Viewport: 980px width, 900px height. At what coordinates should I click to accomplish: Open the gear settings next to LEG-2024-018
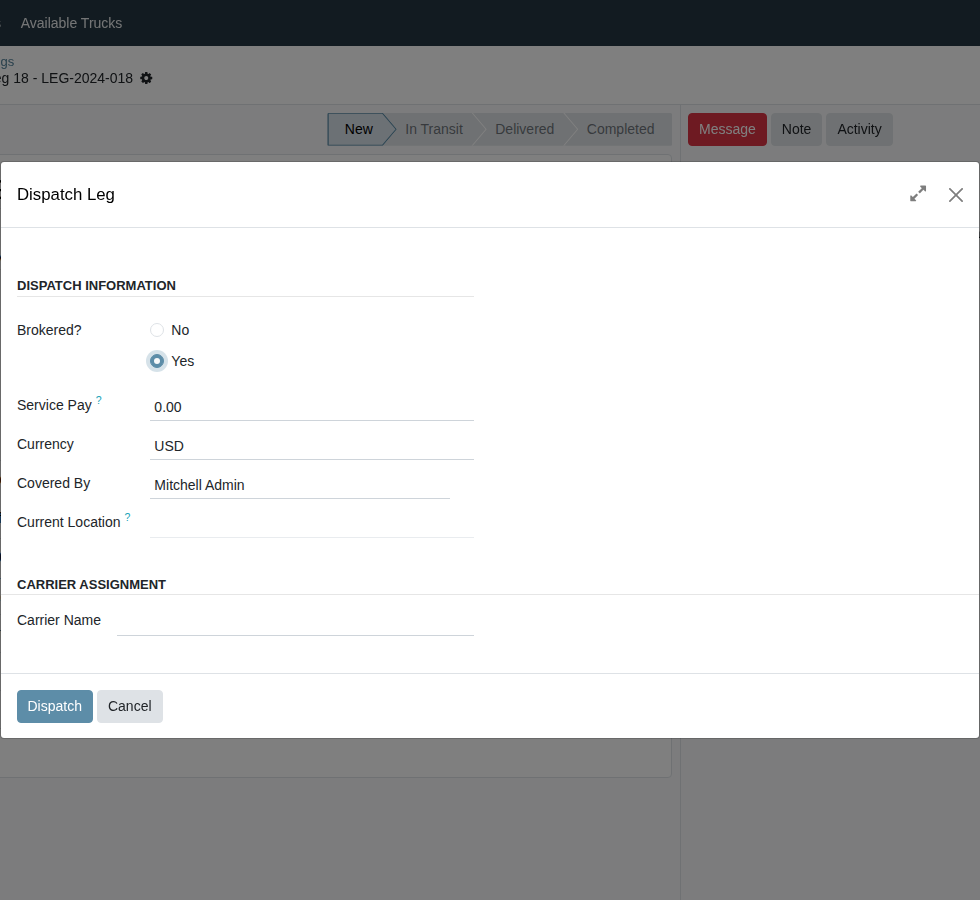tap(146, 78)
